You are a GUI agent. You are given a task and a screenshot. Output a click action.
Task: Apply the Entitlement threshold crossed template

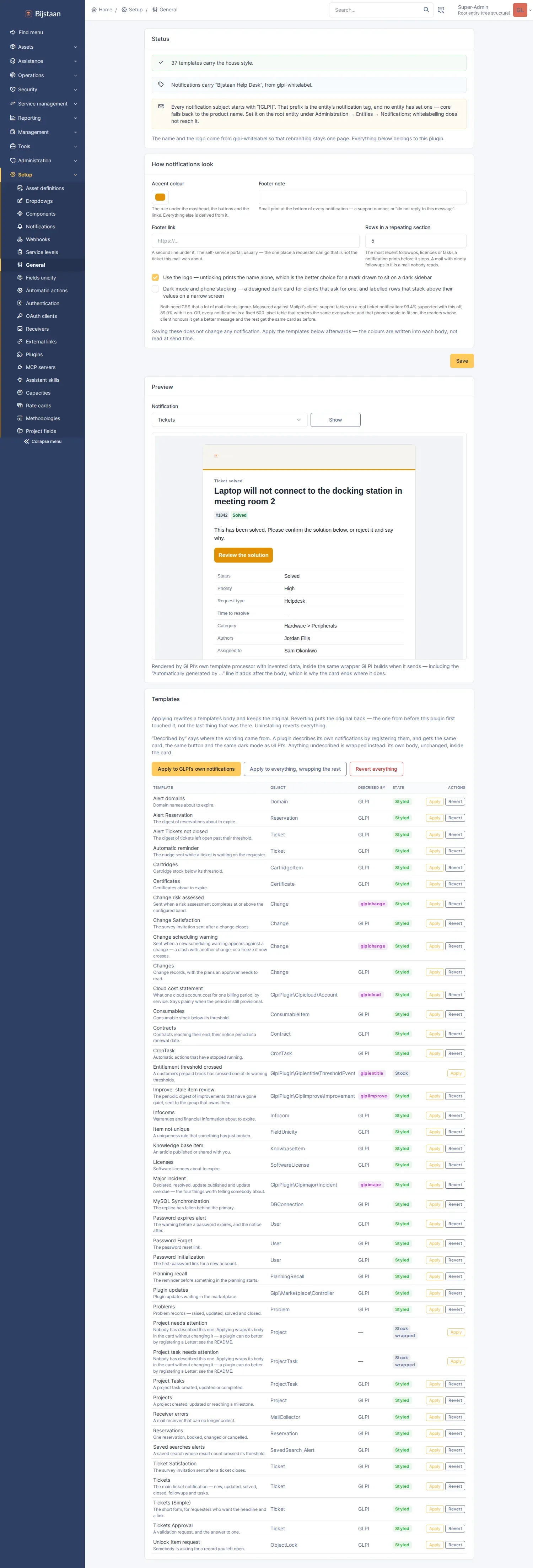(456, 1073)
